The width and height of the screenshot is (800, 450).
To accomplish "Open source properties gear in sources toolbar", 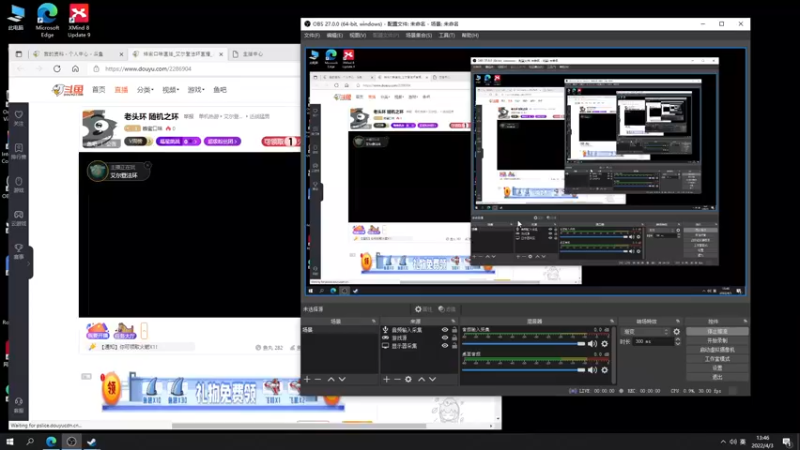I will click(x=408, y=379).
